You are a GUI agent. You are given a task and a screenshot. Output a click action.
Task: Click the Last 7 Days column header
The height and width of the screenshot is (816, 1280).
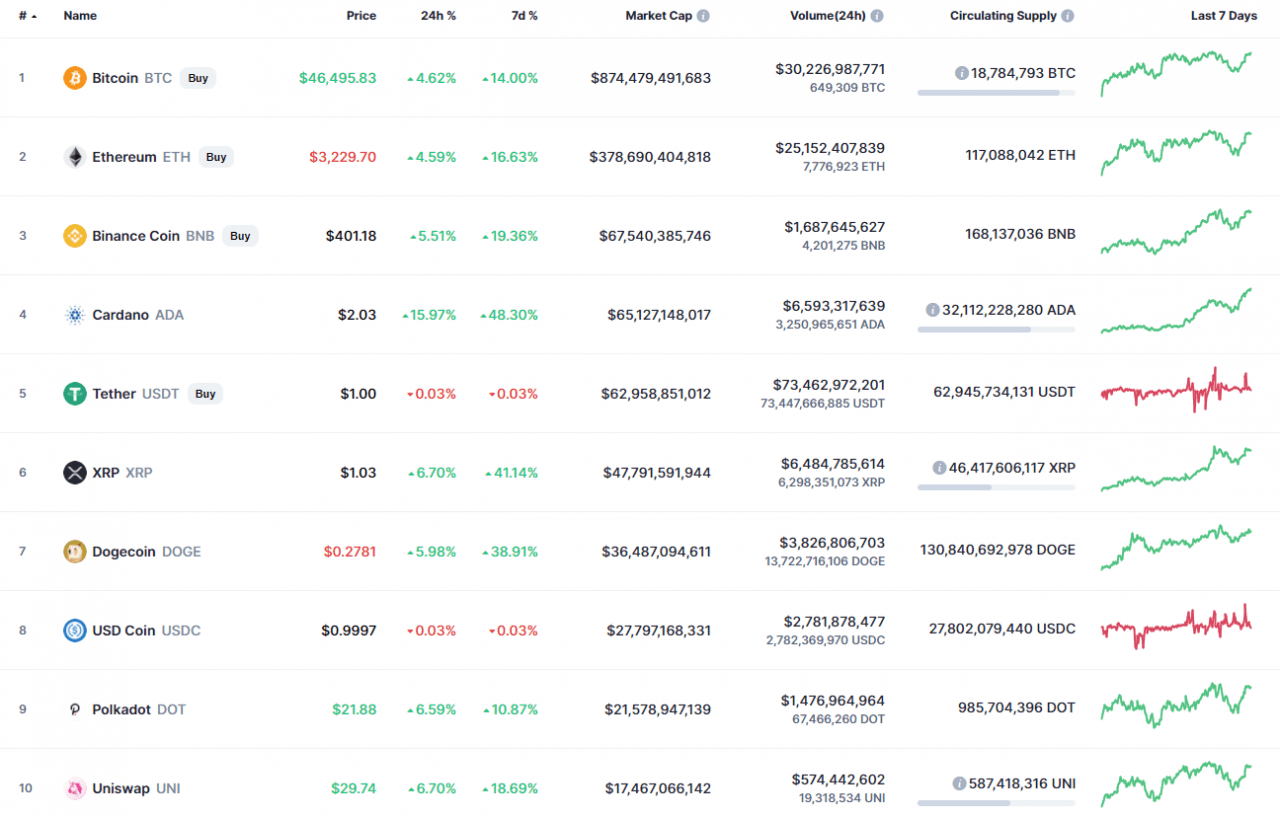pos(1224,16)
